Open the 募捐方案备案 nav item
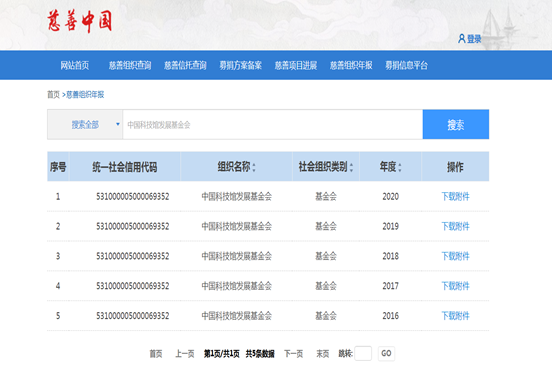 pyautogui.click(x=240, y=65)
